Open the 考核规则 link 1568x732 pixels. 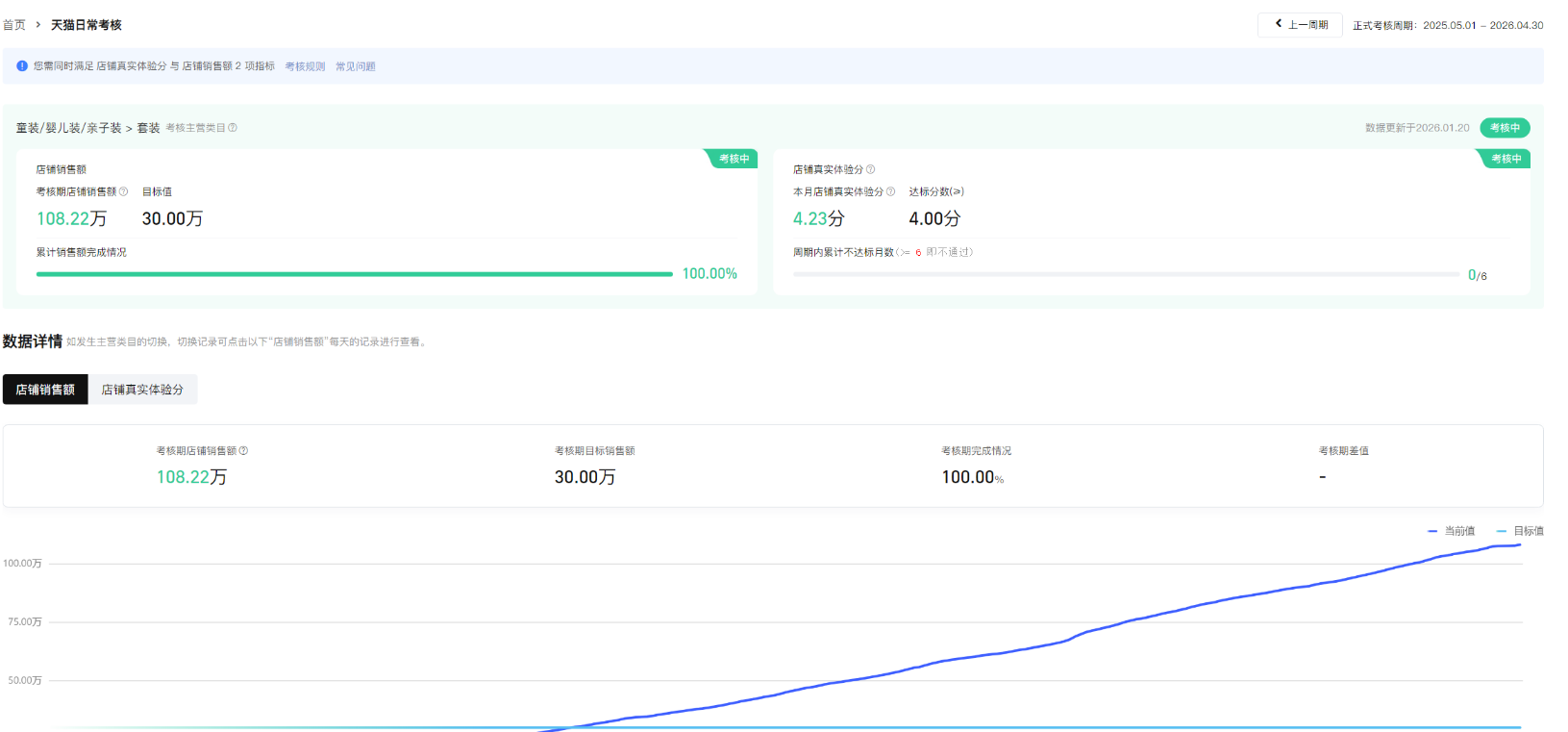tap(305, 66)
